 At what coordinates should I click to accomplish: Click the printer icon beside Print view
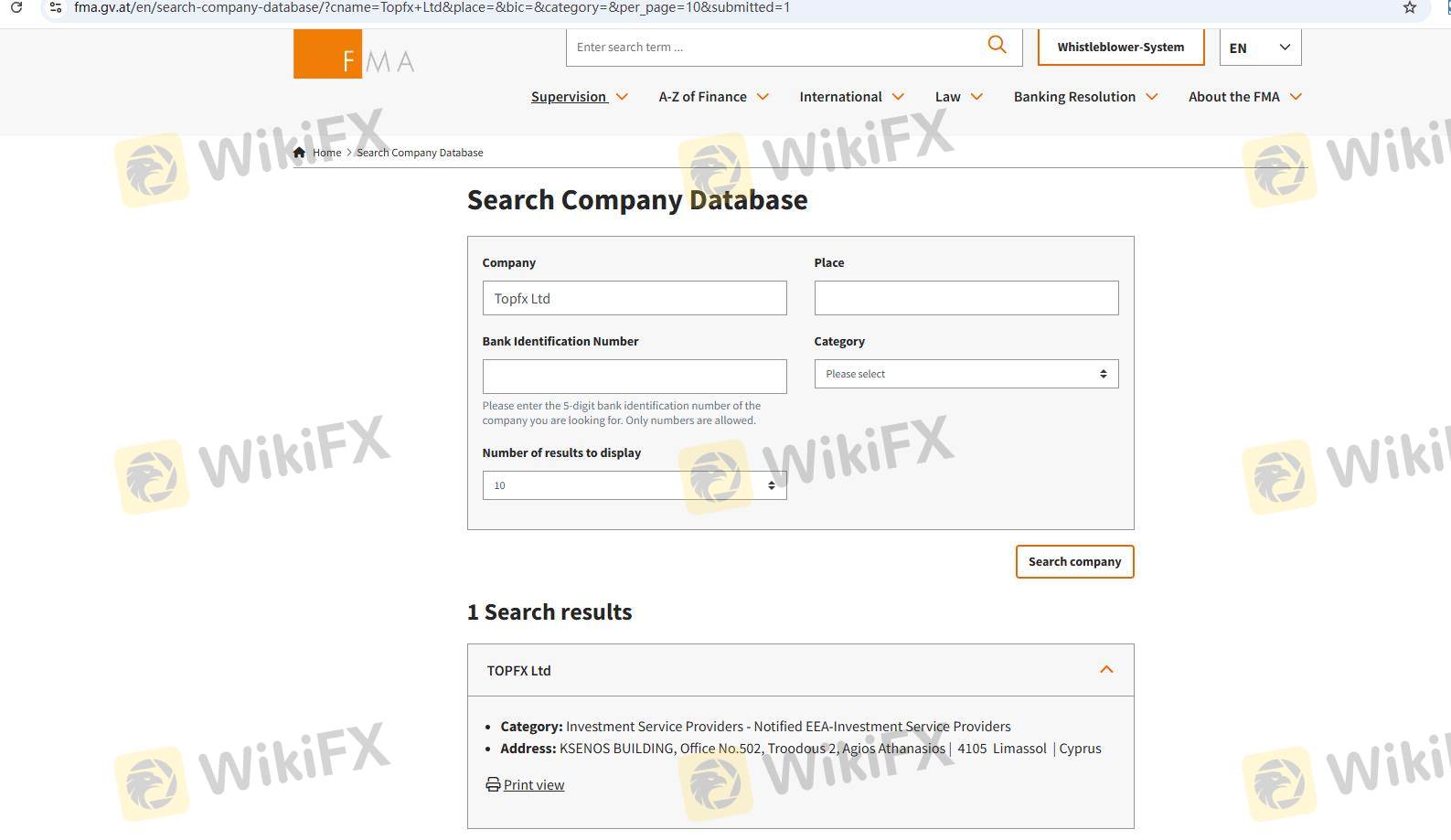click(x=493, y=784)
